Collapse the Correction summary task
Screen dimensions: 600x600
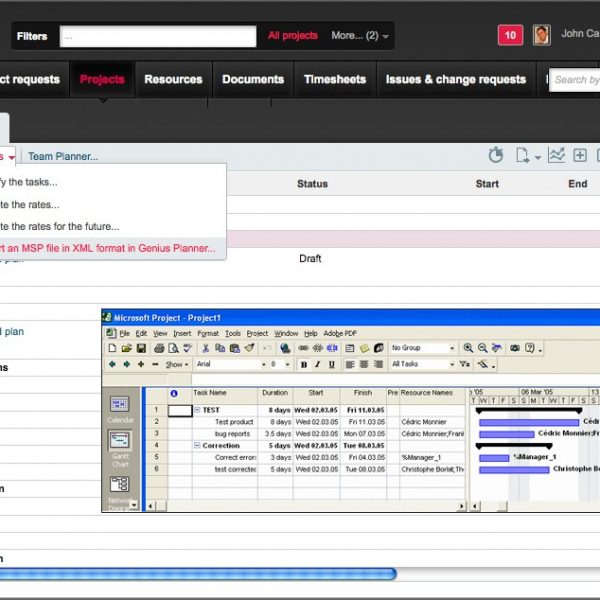[x=197, y=445]
